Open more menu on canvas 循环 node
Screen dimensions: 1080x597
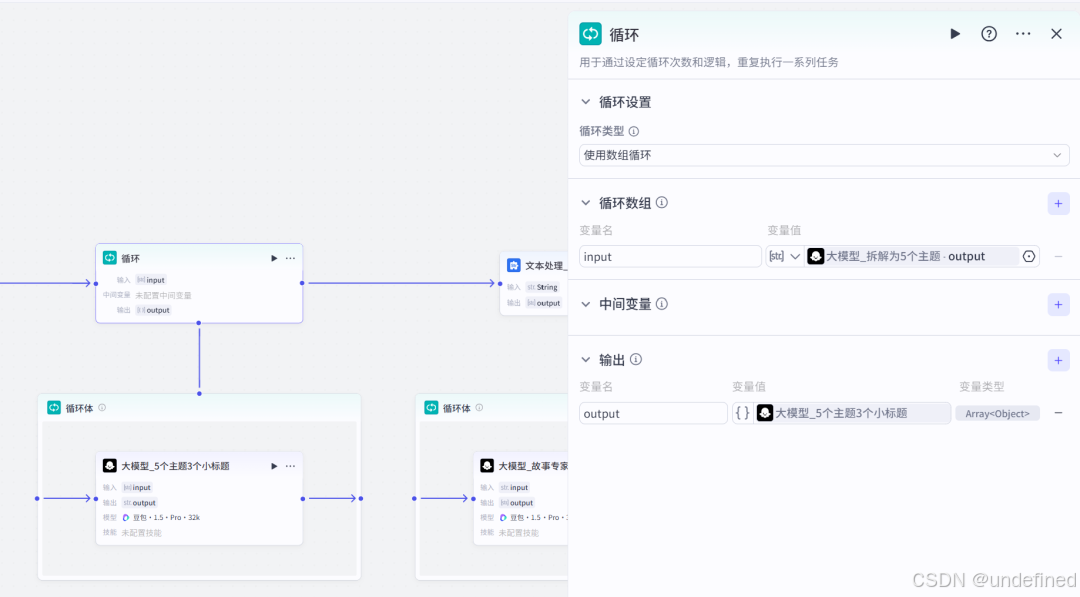pyautogui.click(x=291, y=258)
